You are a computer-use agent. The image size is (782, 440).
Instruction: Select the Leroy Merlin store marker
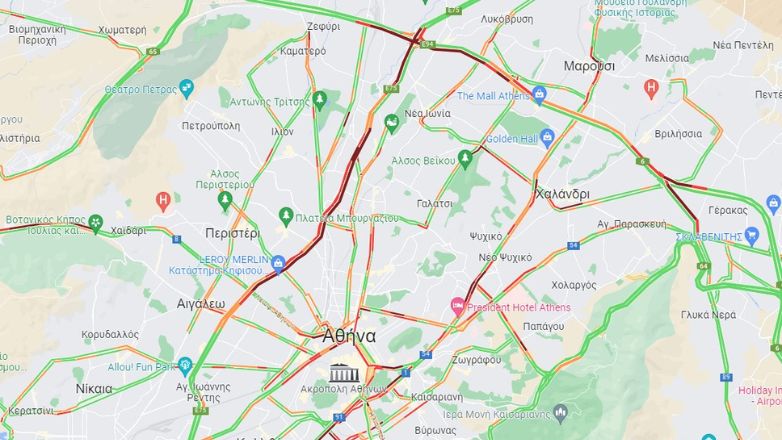coord(278,264)
